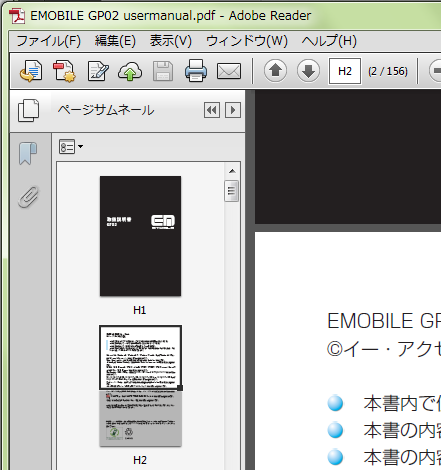Click the greyed floppy disk save icon

(163, 71)
